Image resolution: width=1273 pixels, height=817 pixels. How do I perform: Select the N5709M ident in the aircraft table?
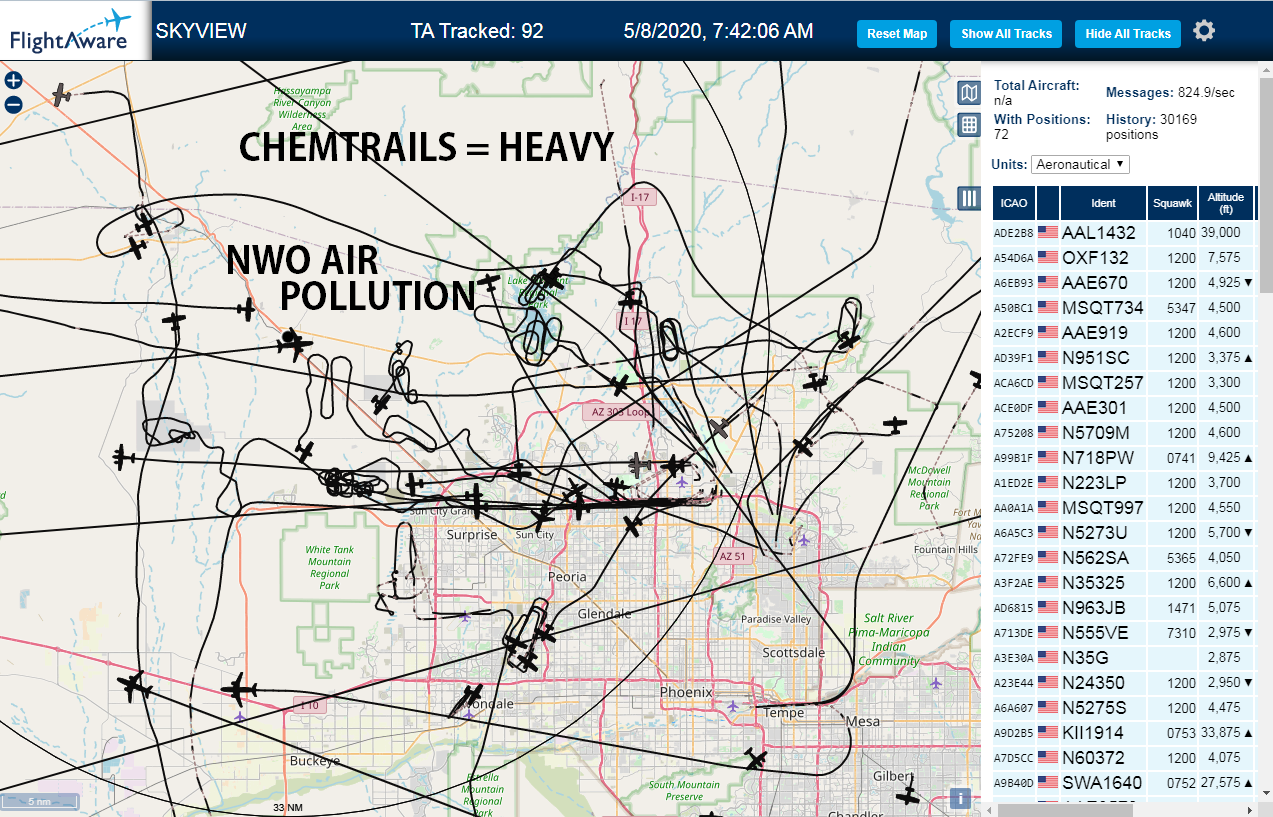pos(1096,432)
